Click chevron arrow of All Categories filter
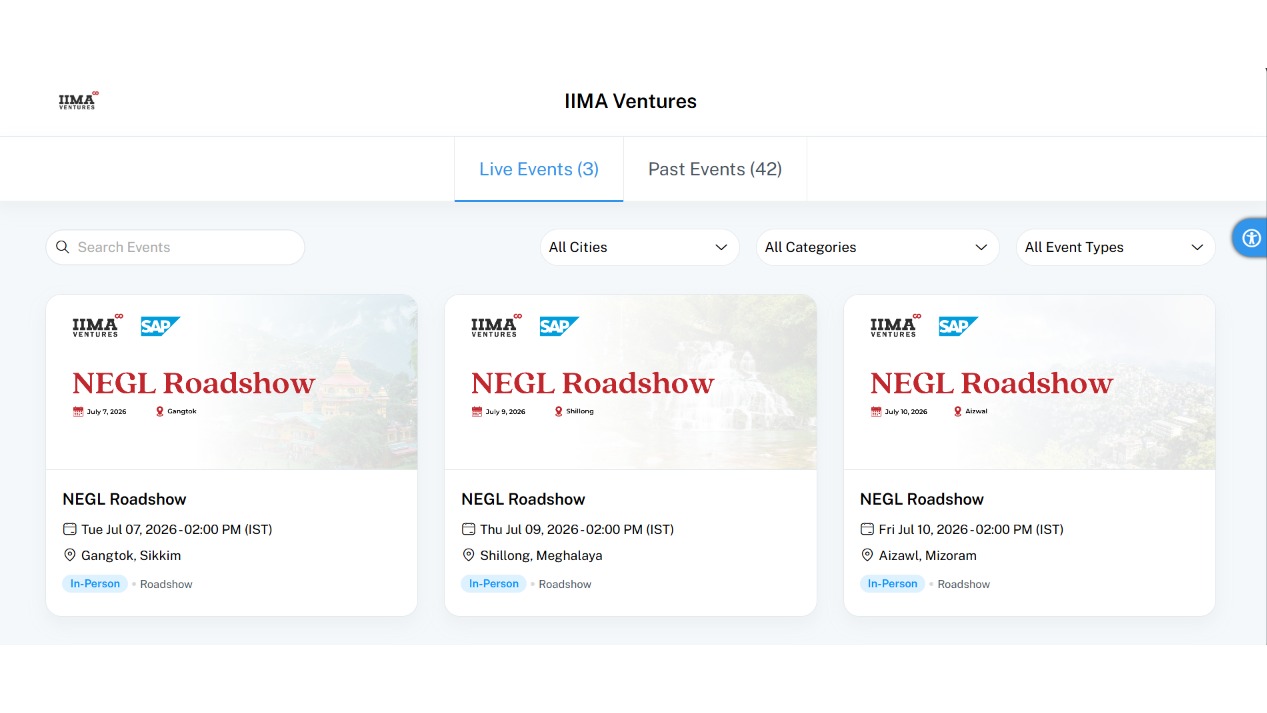 pos(981,247)
